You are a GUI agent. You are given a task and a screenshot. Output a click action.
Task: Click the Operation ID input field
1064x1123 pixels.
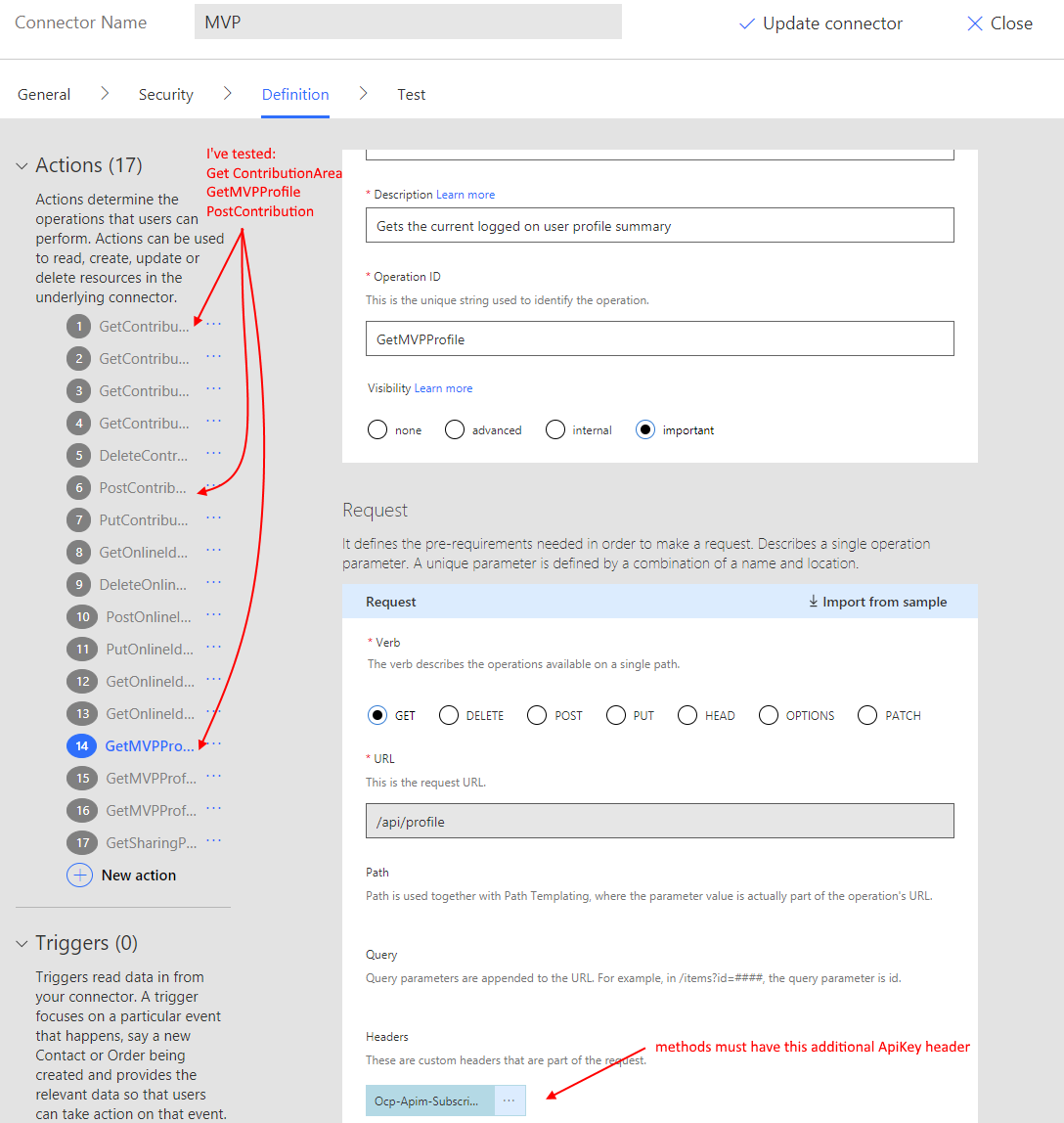coord(659,338)
